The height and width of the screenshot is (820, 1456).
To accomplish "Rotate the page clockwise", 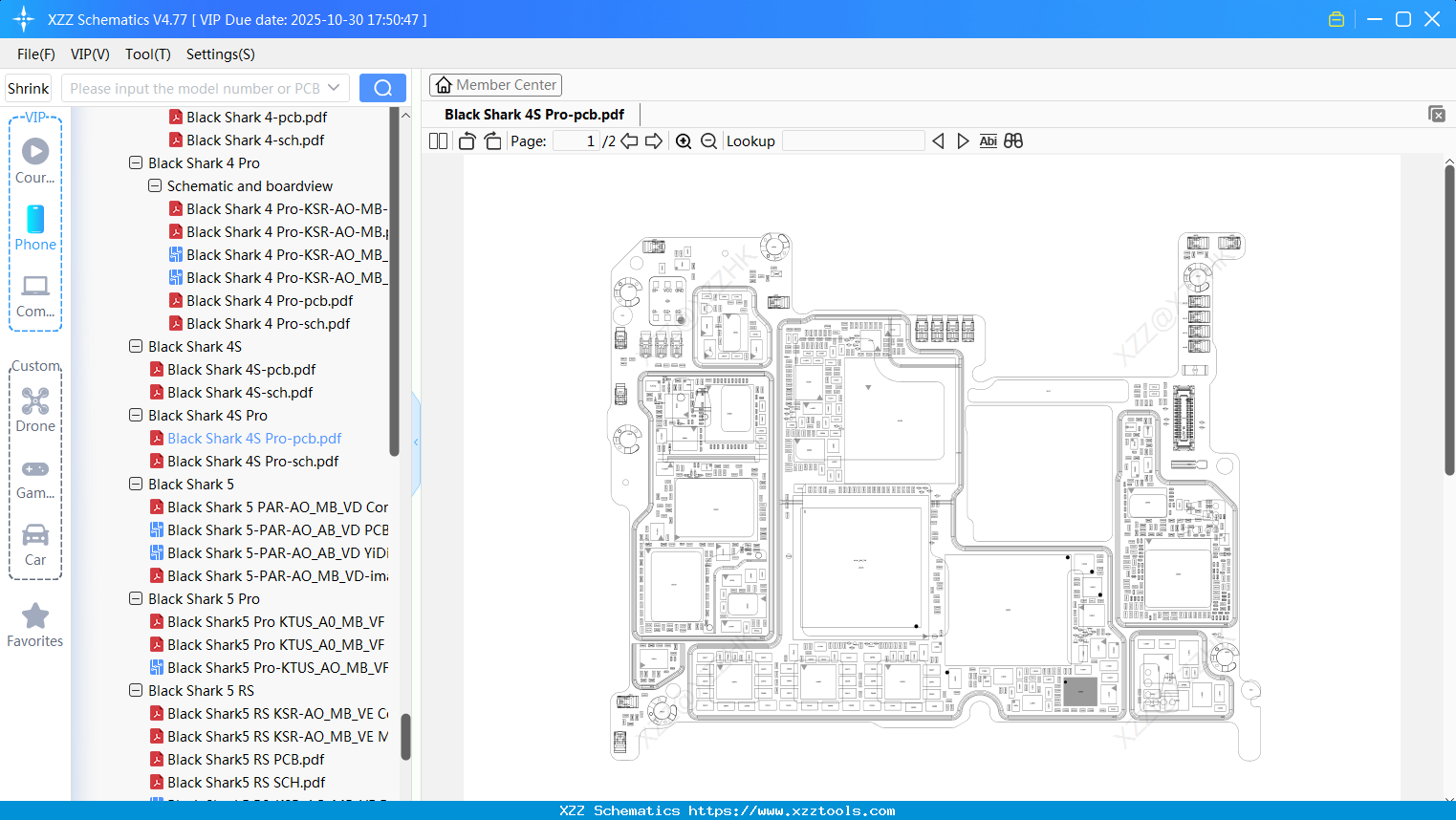I will click(492, 141).
